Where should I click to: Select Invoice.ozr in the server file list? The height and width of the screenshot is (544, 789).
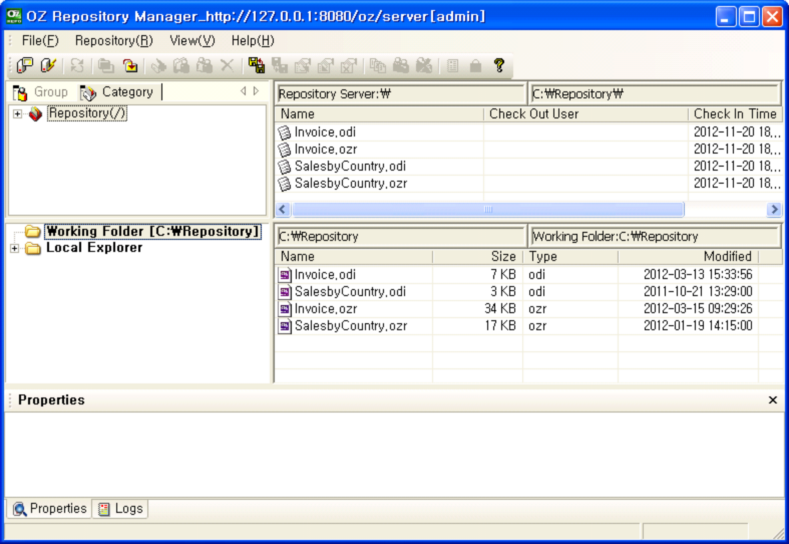(326, 149)
